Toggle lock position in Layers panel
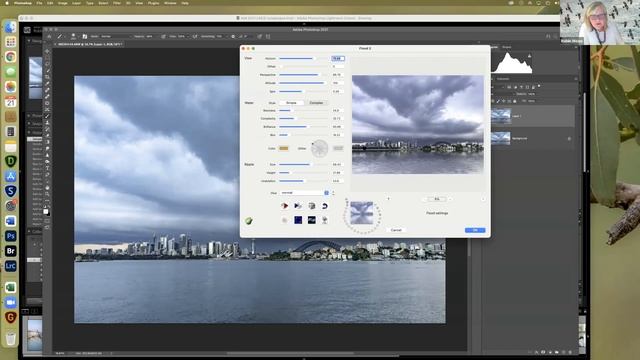Viewport: 640px width, 360px height. click(x=504, y=101)
